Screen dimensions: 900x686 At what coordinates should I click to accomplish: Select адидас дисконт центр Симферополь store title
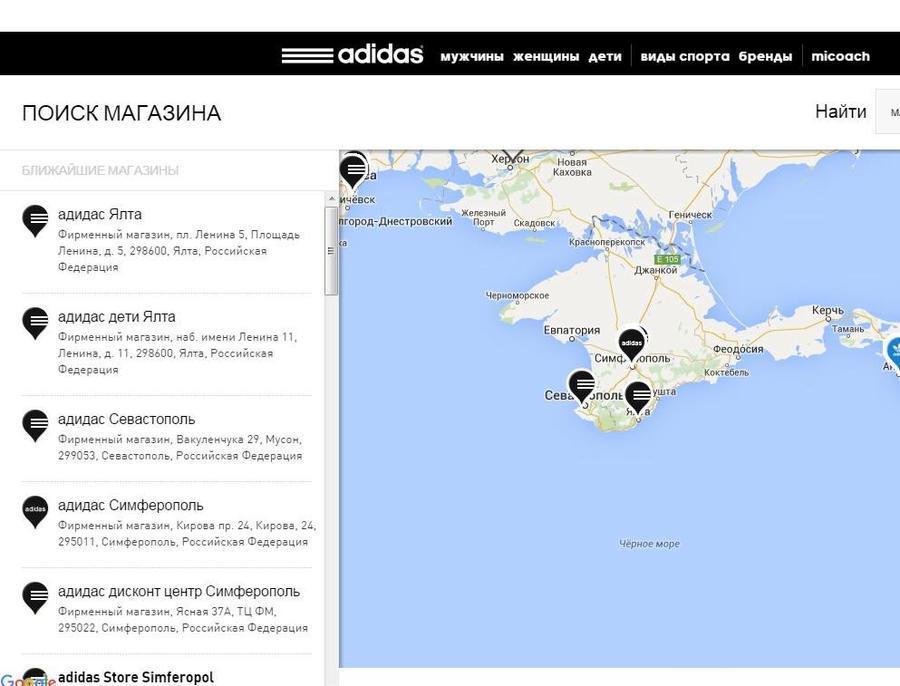(x=179, y=591)
